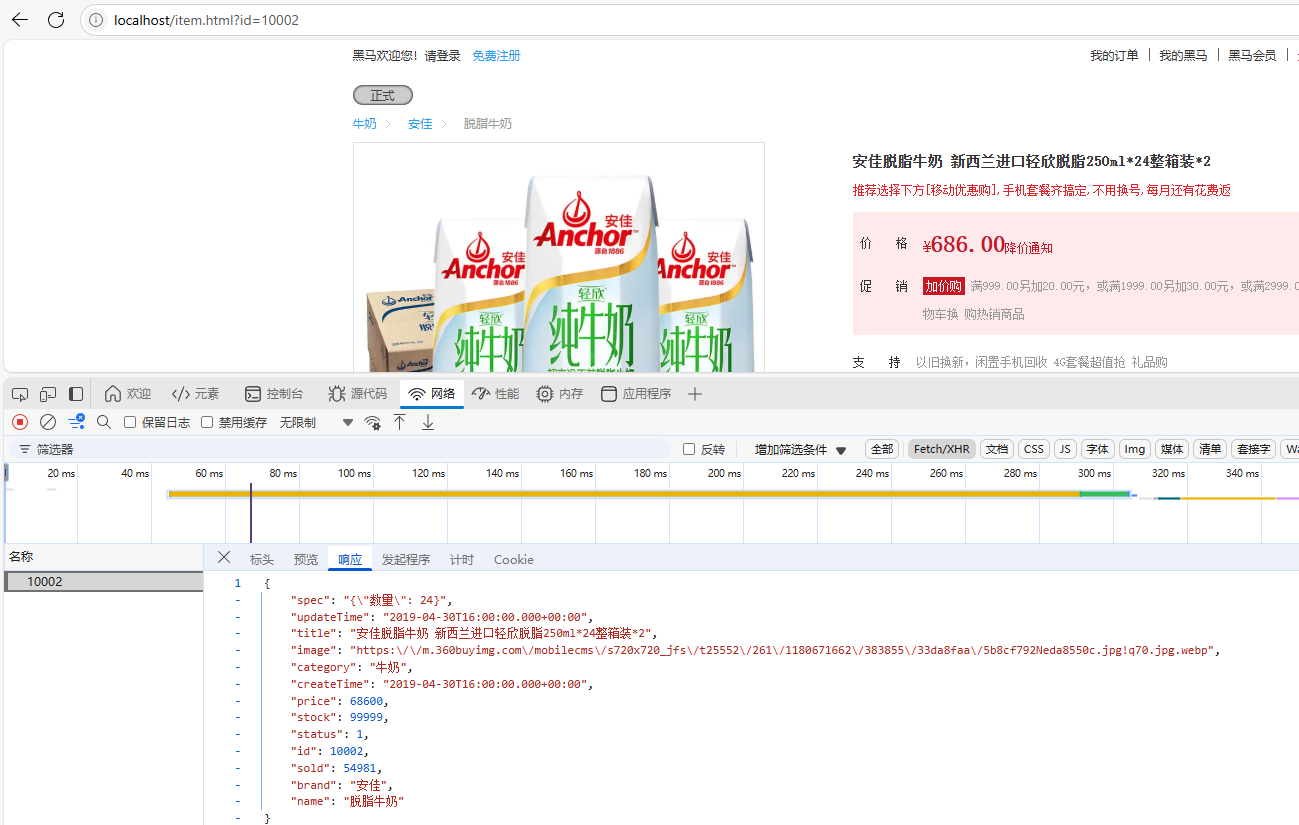1299x825 pixels.
Task: Open the 应用程序 tab
Action: click(x=636, y=394)
